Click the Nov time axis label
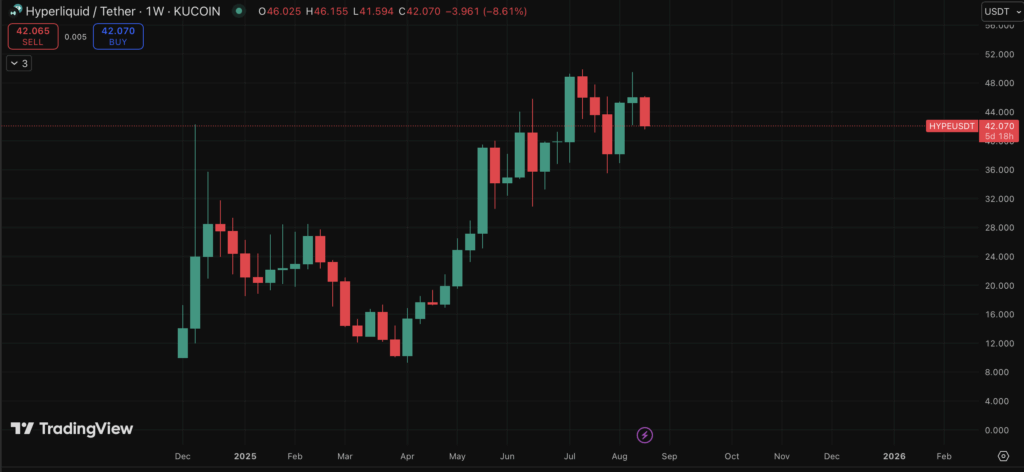The width and height of the screenshot is (1024, 472). pyautogui.click(x=782, y=456)
